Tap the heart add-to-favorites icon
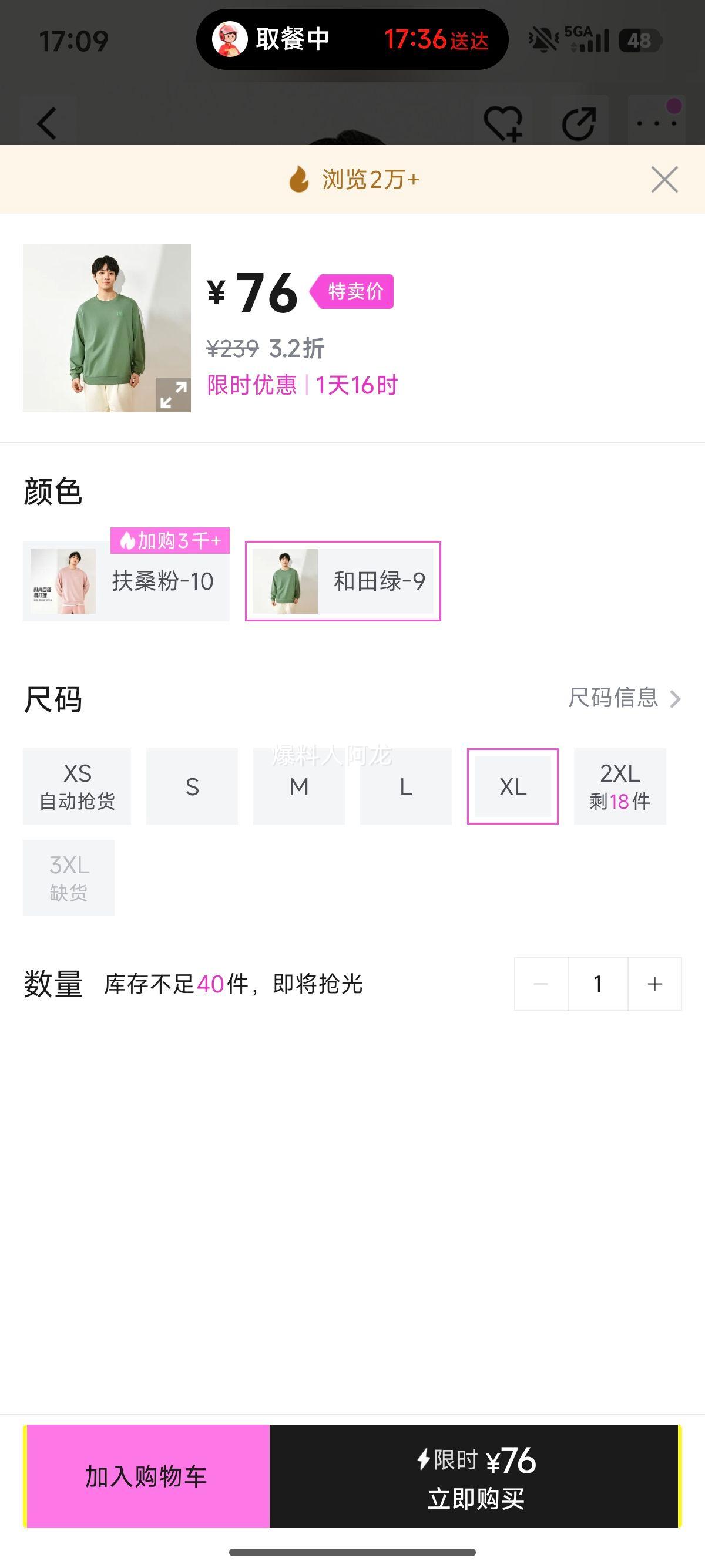Image resolution: width=705 pixels, height=1568 pixels. coord(502,123)
